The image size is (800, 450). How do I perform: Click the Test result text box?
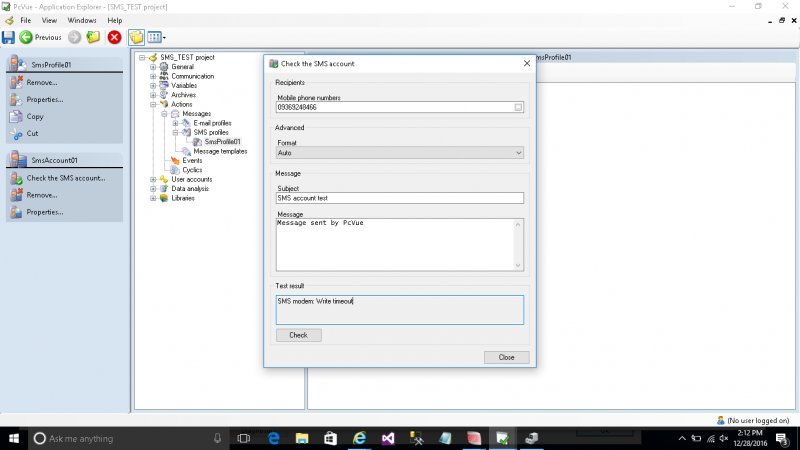(x=399, y=310)
